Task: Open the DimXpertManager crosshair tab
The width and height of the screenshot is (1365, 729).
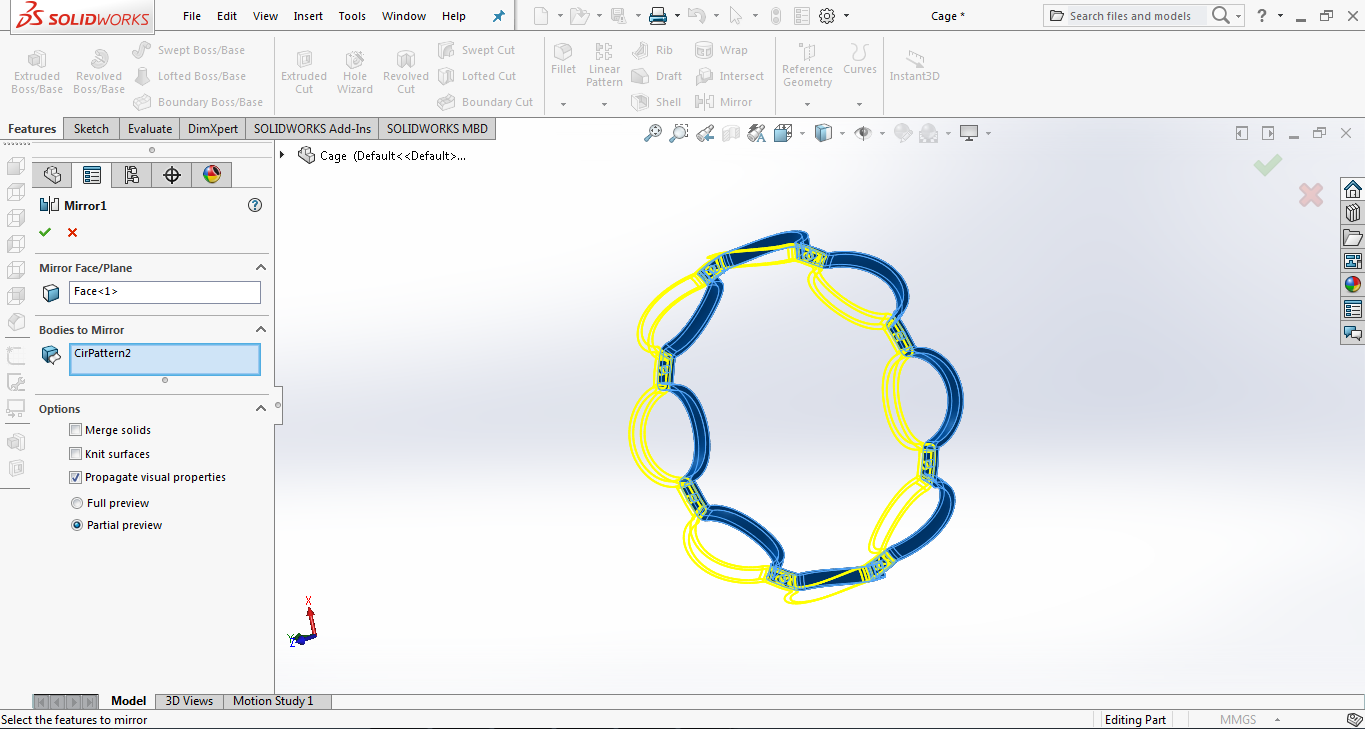Action: [172, 175]
